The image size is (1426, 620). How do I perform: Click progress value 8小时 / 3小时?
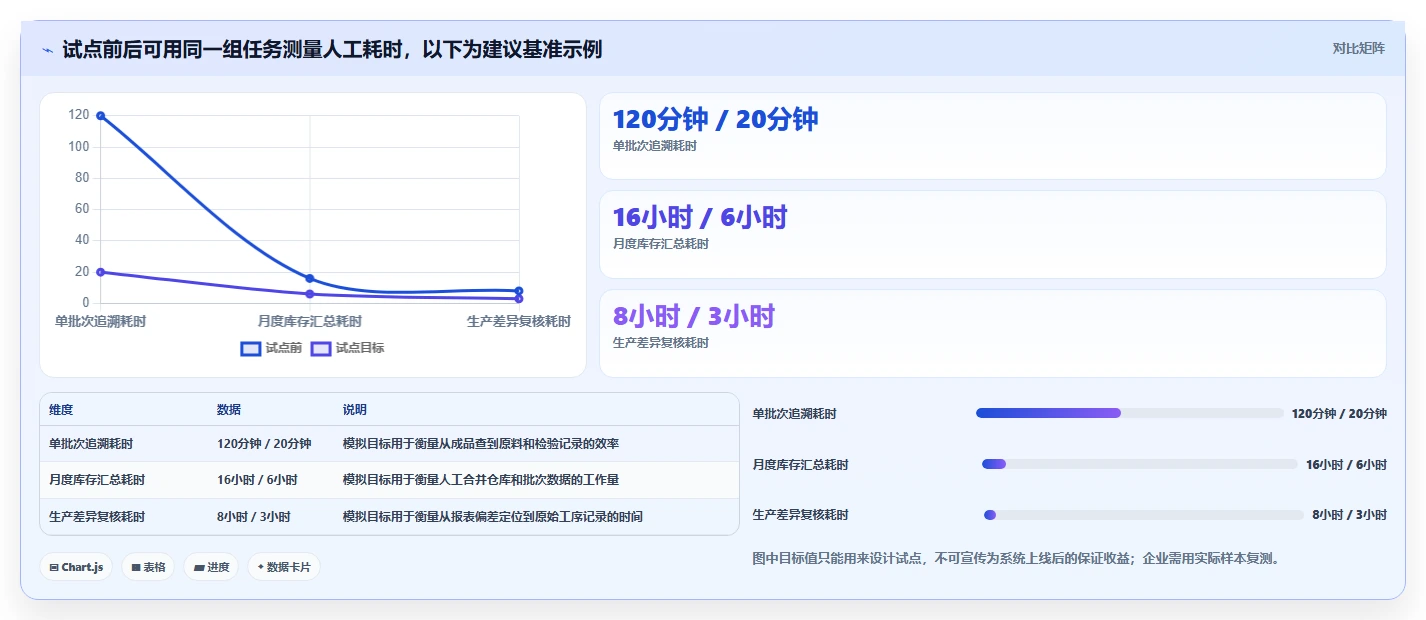pyautogui.click(x=1350, y=515)
